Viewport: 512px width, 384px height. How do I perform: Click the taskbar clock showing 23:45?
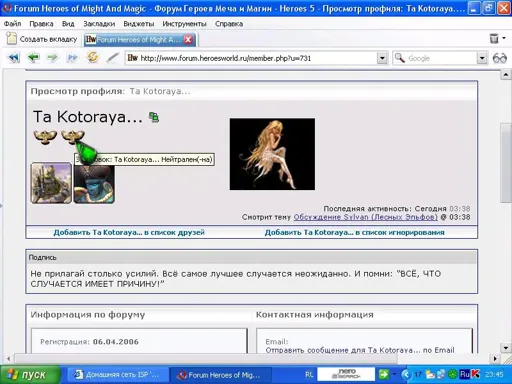click(x=494, y=374)
